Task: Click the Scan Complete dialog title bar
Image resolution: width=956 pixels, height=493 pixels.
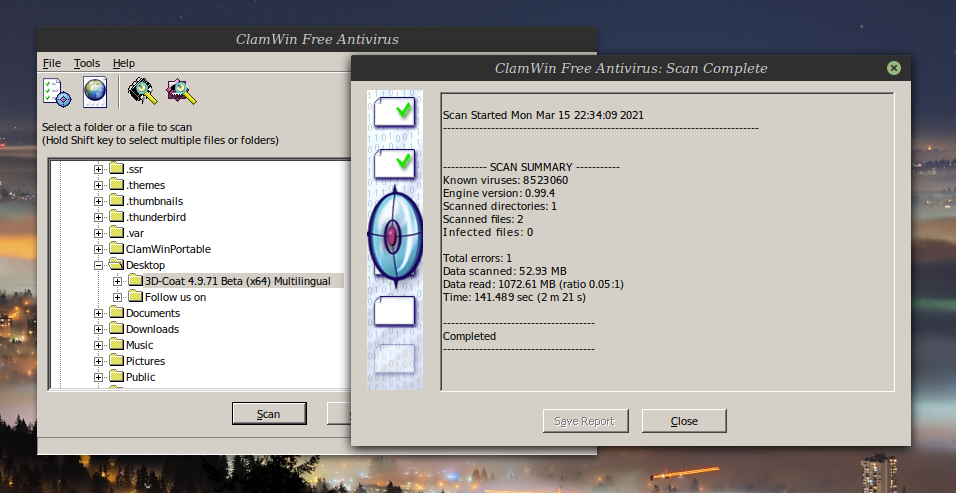Action: (x=631, y=68)
